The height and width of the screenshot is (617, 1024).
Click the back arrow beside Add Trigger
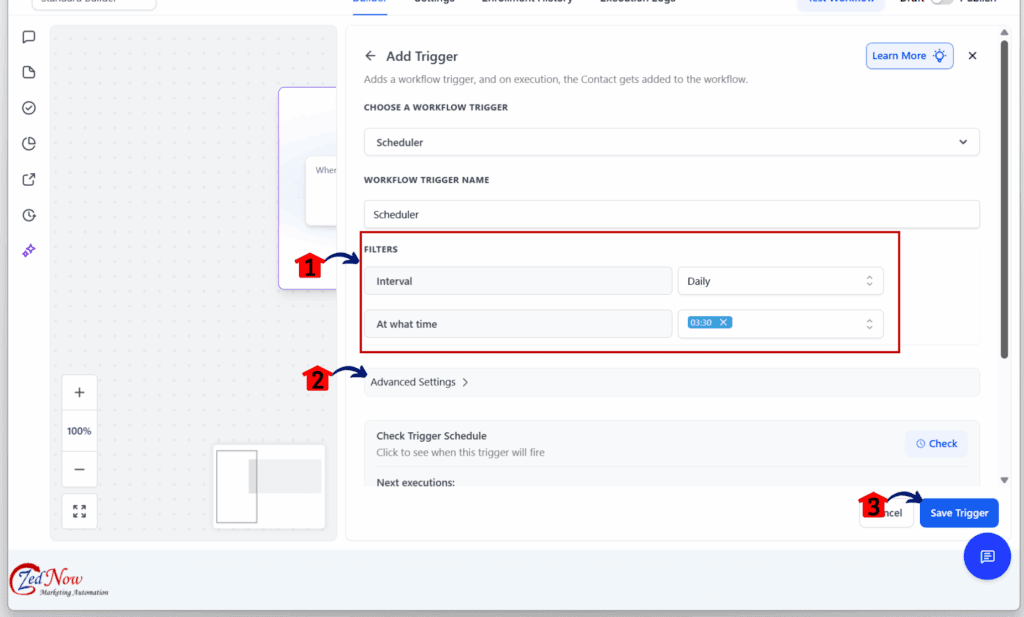point(371,56)
